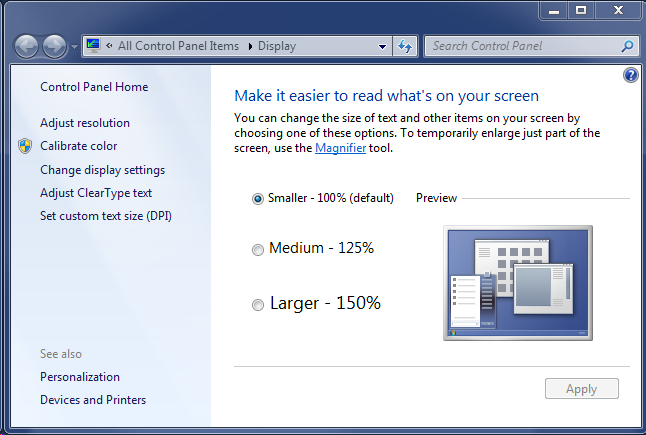Select Larger - 150% radio button
Image resolution: width=646 pixels, height=435 pixels.
[257, 305]
